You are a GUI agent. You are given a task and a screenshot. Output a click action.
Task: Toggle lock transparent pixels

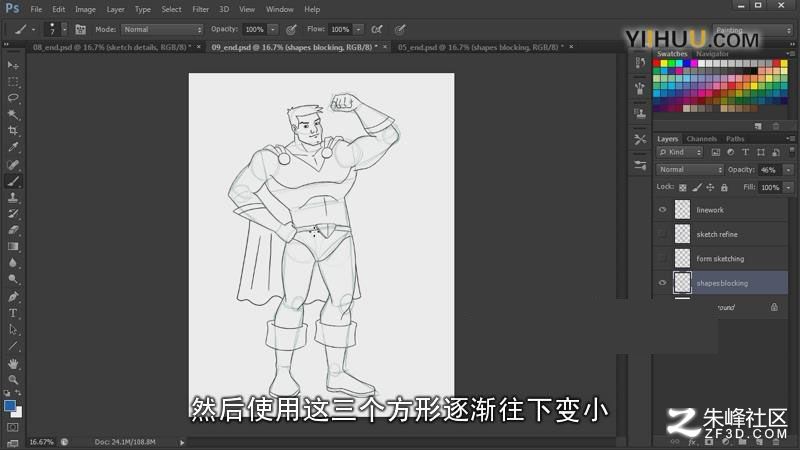click(683, 188)
